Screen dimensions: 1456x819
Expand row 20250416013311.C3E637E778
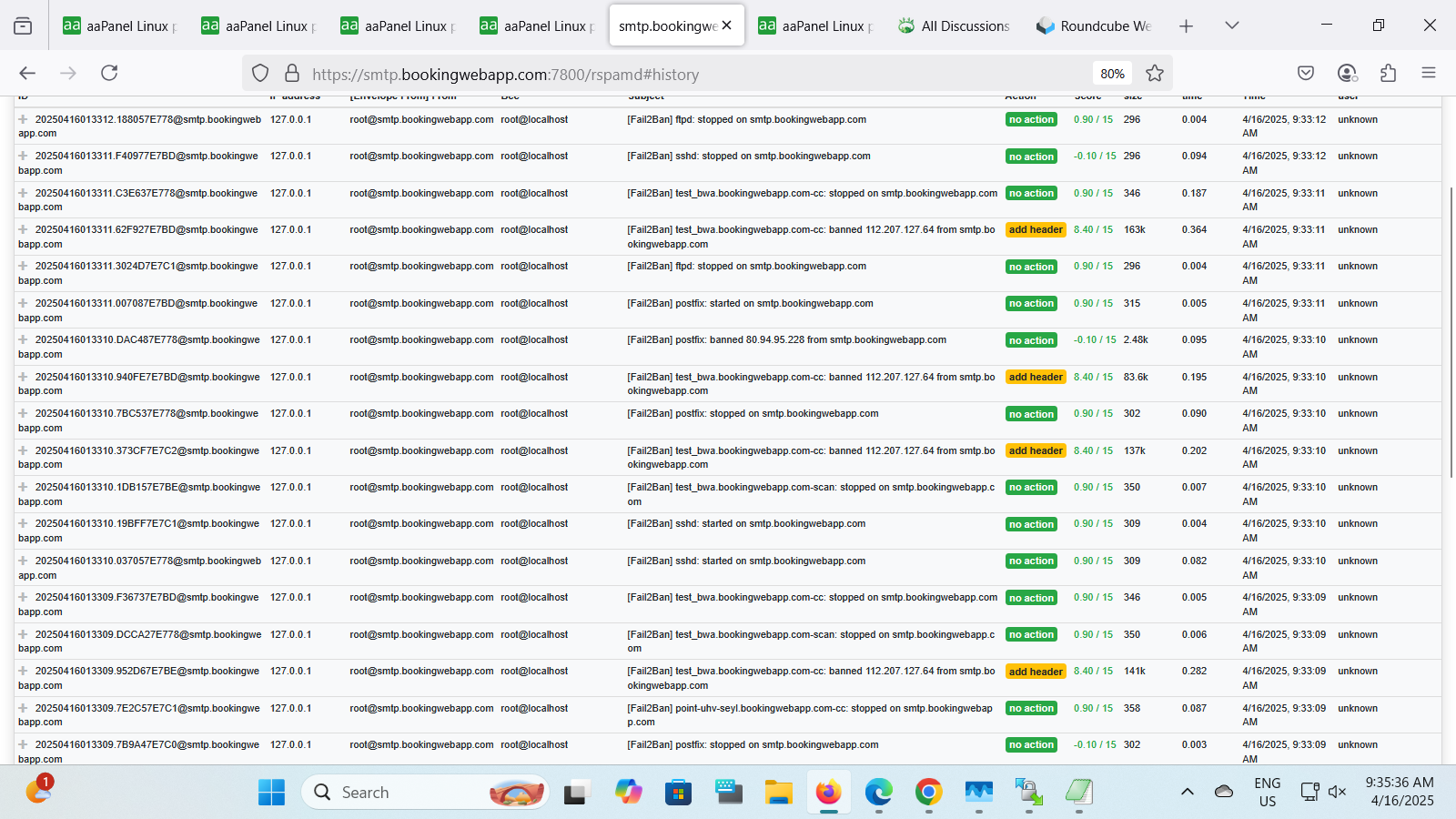(23, 193)
